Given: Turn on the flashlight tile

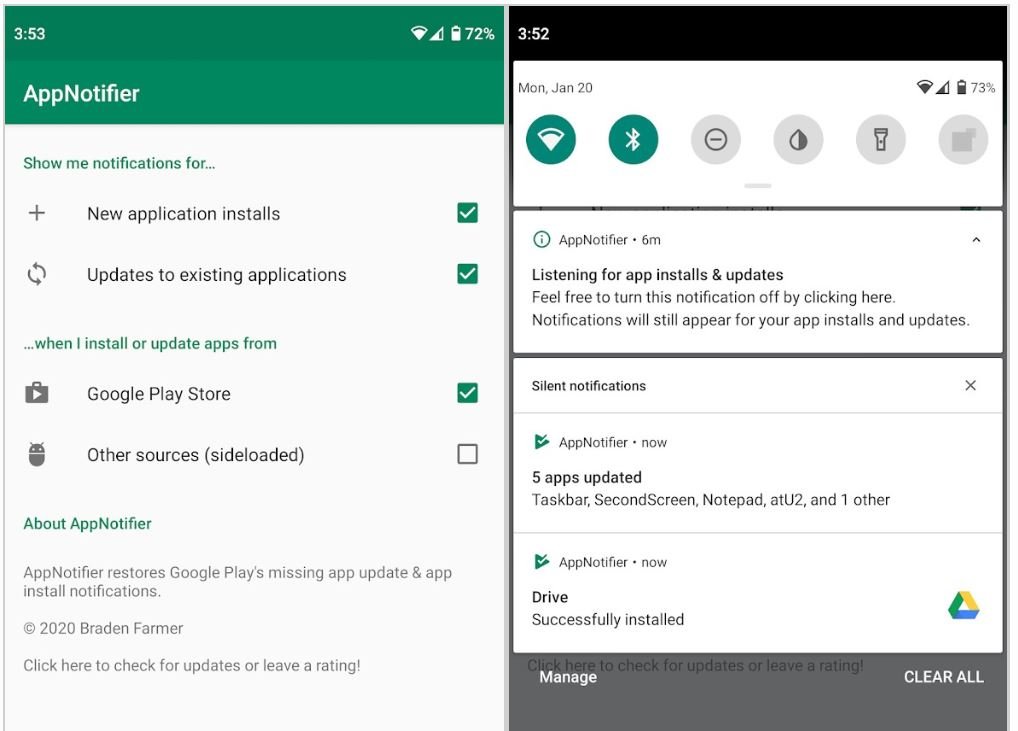Looking at the screenshot, I should [880, 140].
